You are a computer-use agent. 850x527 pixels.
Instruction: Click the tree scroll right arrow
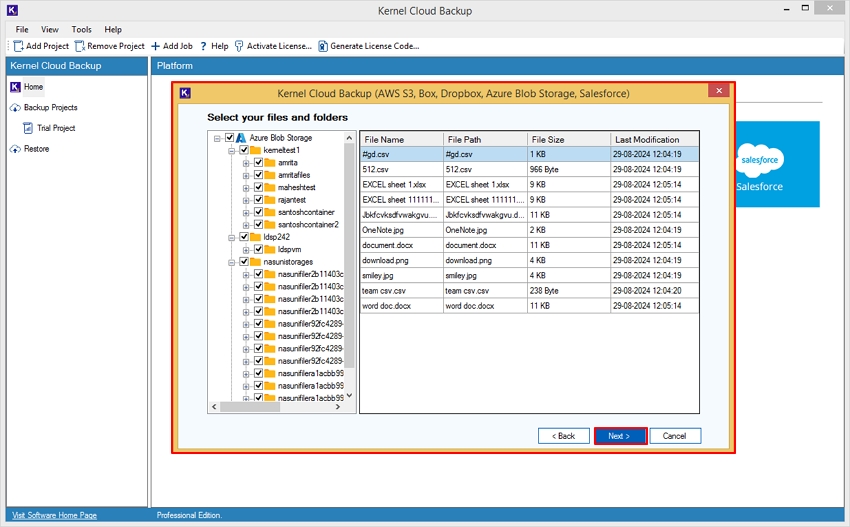(x=338, y=407)
